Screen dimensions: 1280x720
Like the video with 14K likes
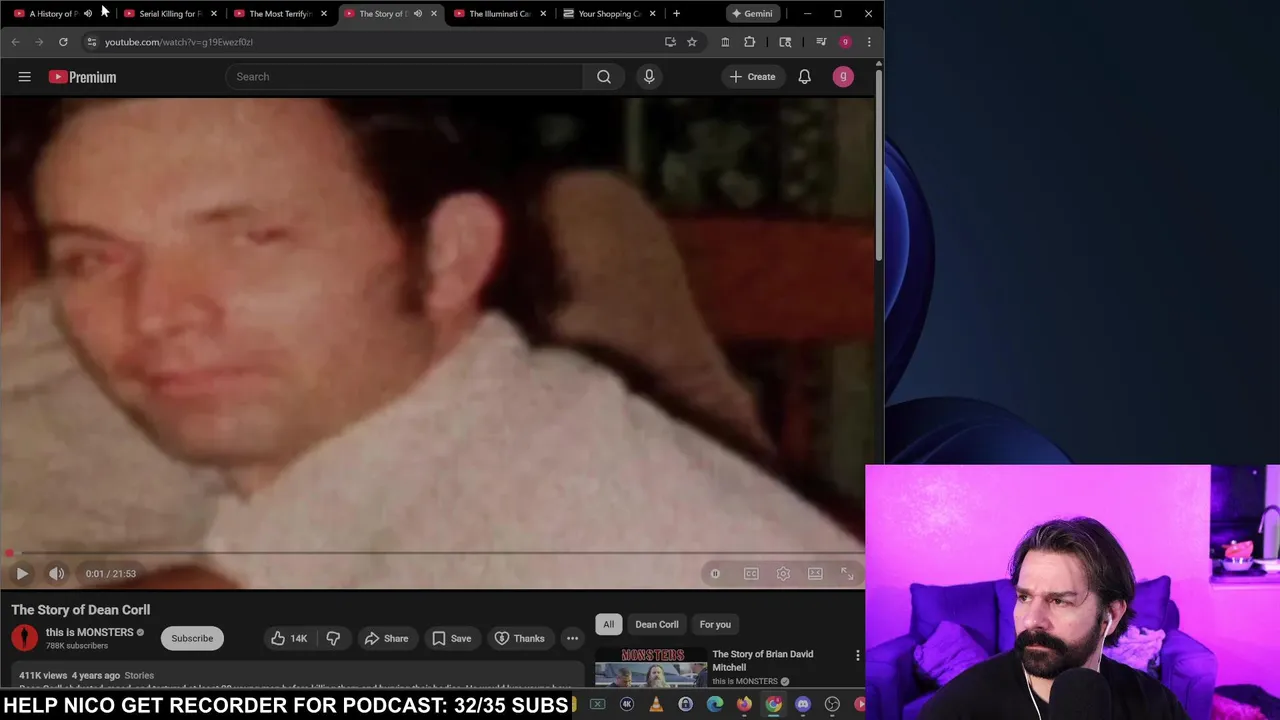coord(288,638)
